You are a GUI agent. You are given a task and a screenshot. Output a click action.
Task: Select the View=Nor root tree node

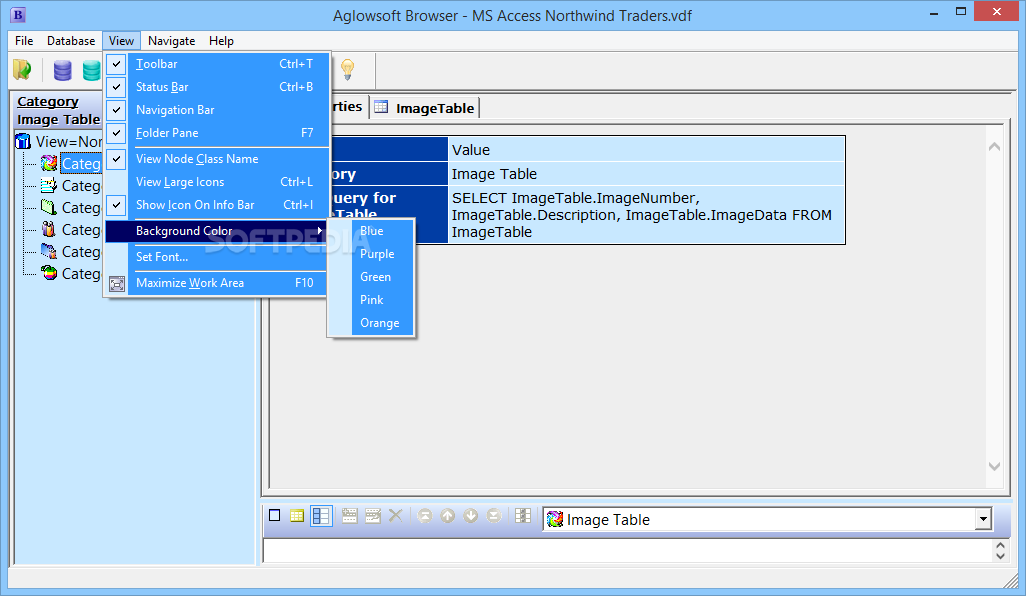tap(69, 141)
